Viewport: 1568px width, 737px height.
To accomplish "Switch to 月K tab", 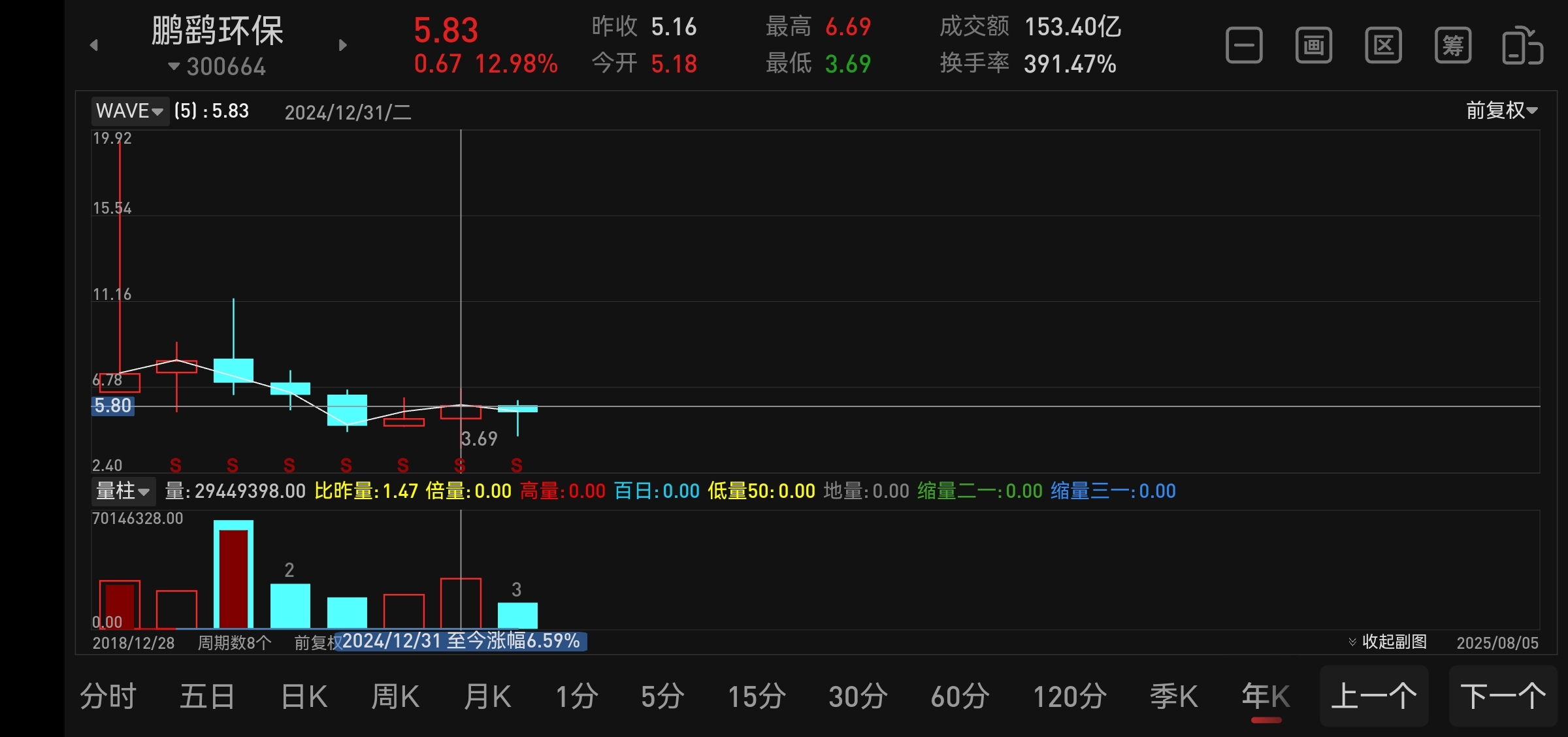I will tap(488, 696).
